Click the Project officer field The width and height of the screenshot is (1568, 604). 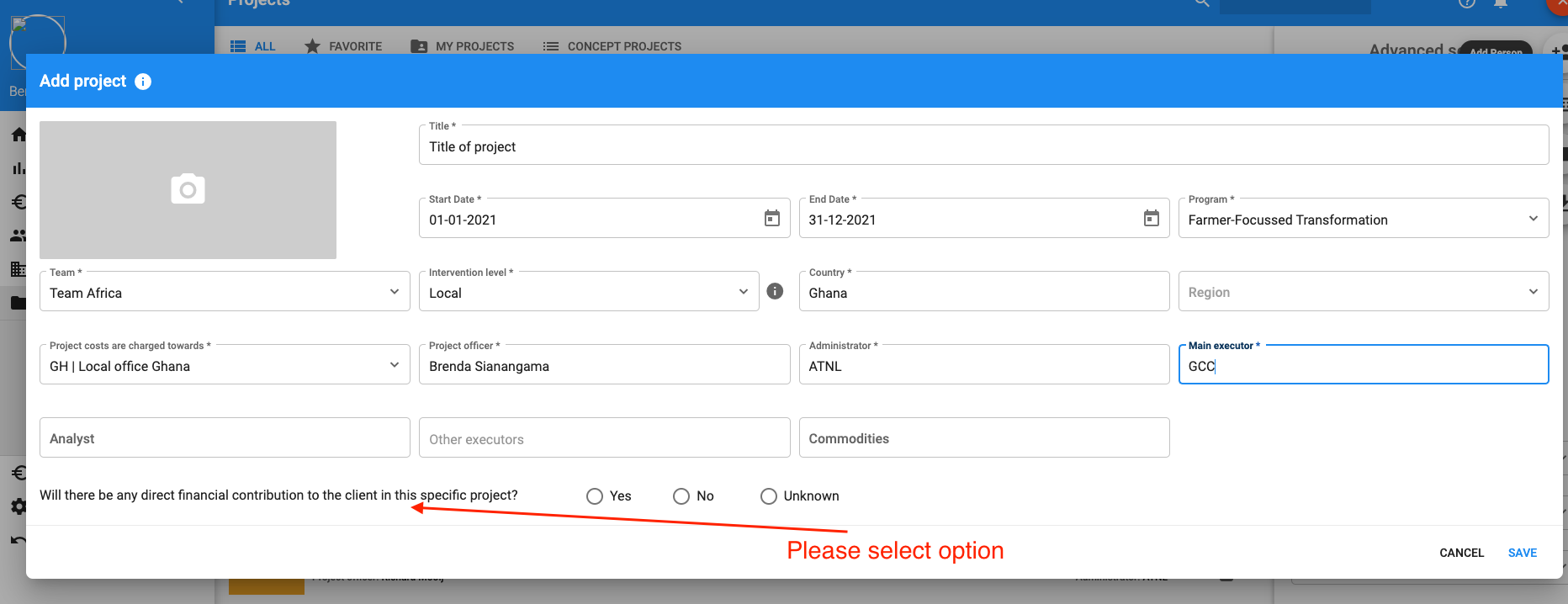(x=604, y=365)
